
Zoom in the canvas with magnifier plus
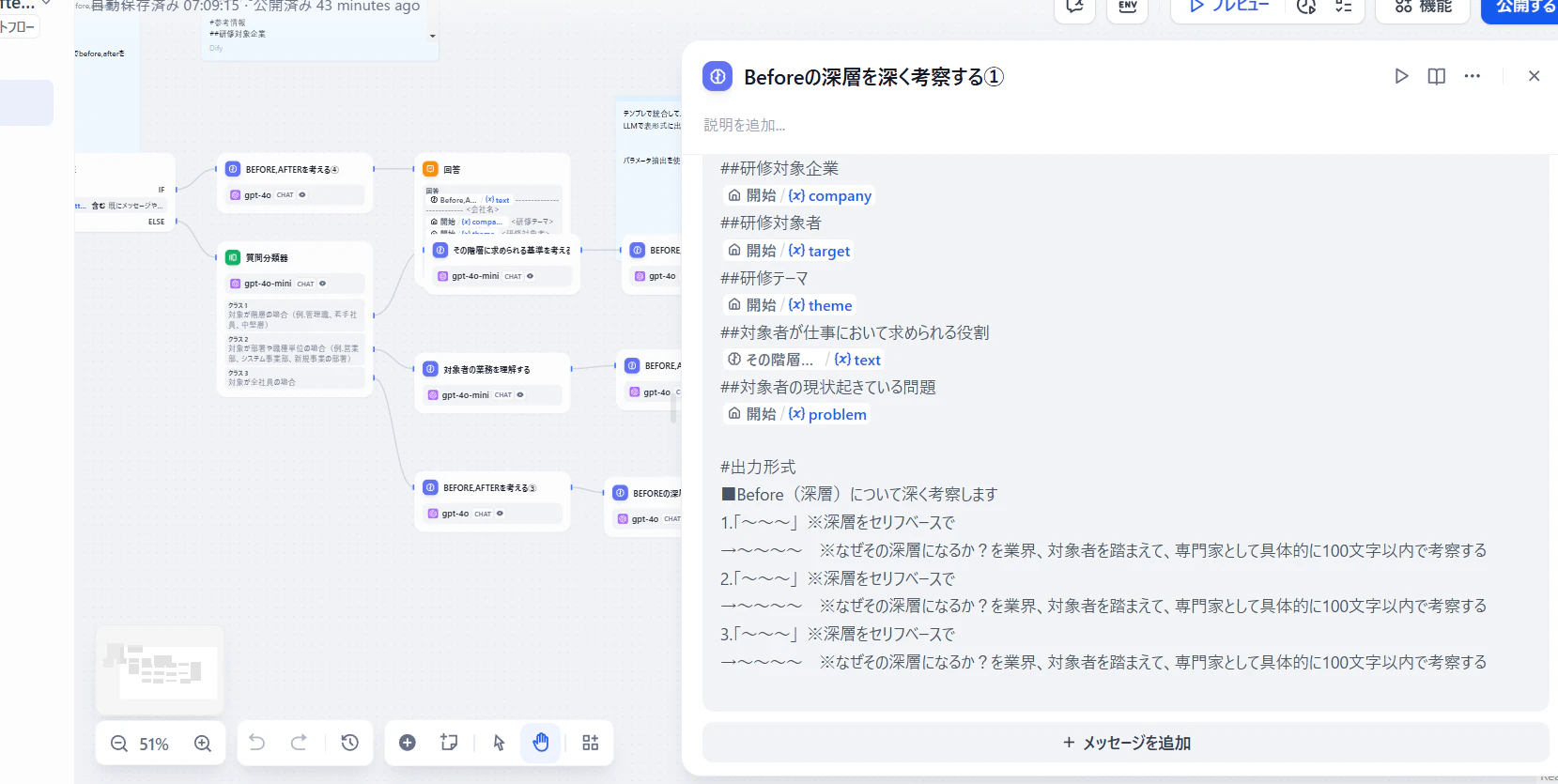203,744
